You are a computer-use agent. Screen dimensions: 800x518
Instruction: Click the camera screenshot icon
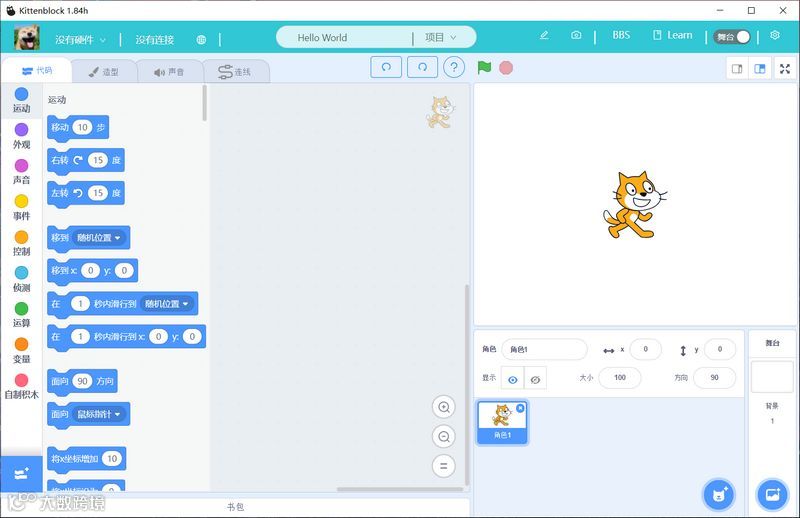point(576,35)
